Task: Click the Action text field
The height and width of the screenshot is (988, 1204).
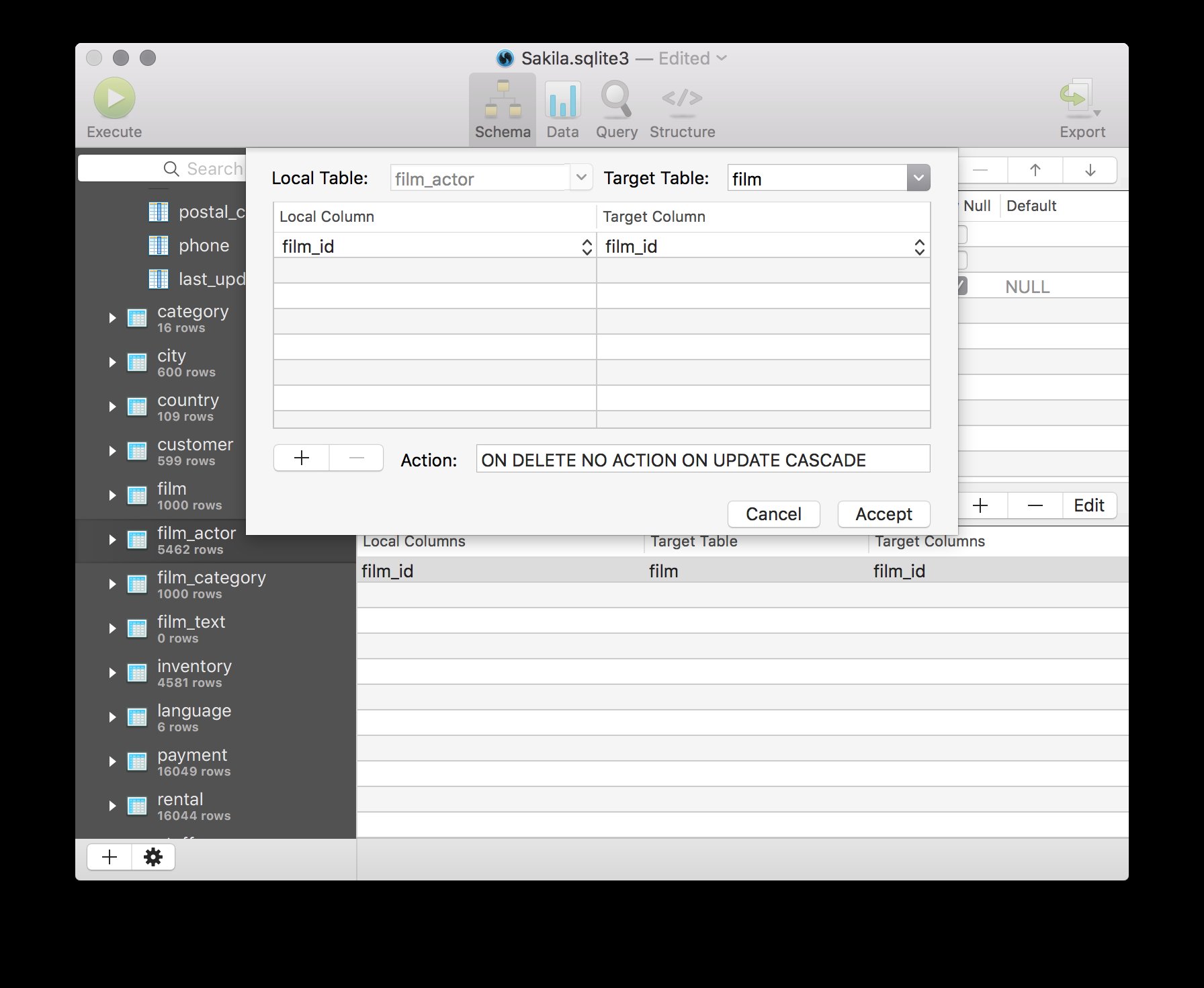Action: [x=703, y=459]
